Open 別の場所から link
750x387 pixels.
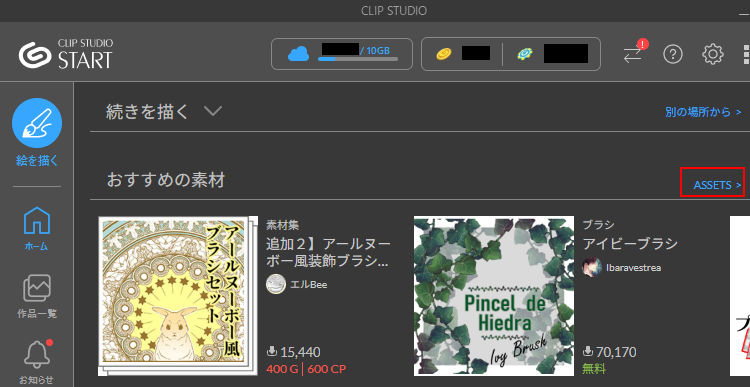pos(703,112)
